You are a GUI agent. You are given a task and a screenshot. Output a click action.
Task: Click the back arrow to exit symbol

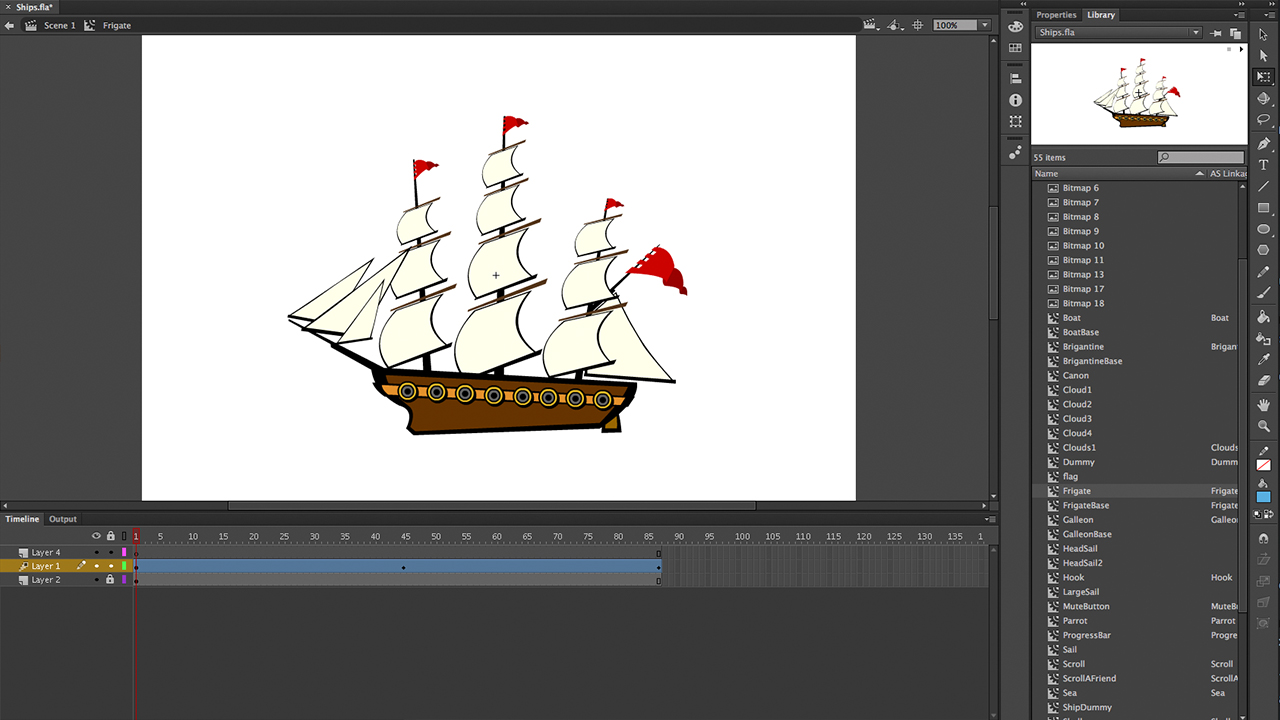[x=10, y=25]
